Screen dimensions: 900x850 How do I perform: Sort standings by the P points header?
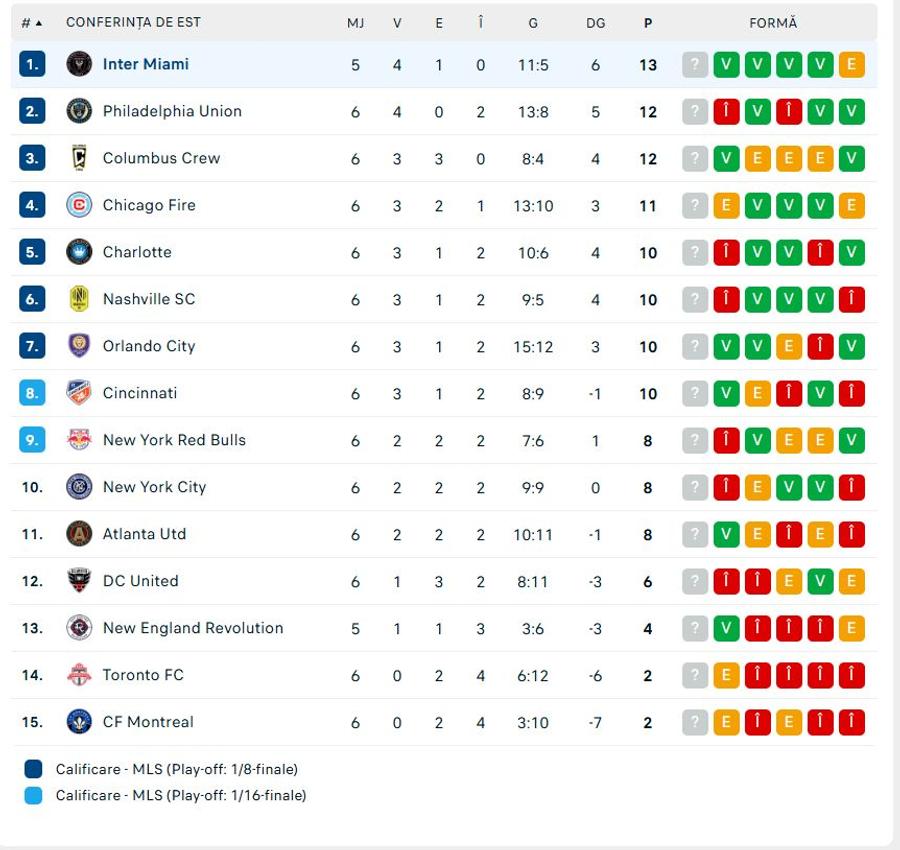click(648, 23)
